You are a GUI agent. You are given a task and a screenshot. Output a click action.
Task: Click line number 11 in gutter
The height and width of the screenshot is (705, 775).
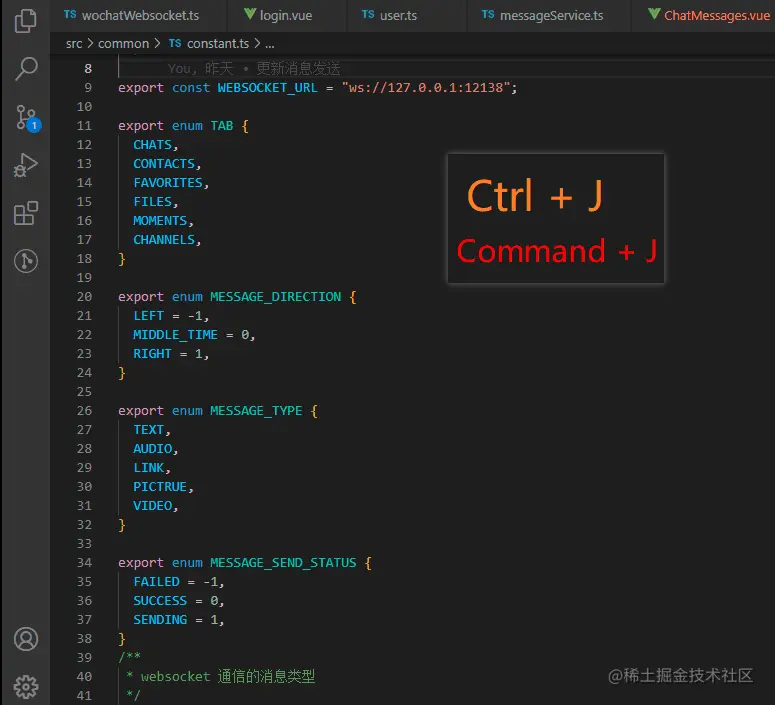coord(84,126)
